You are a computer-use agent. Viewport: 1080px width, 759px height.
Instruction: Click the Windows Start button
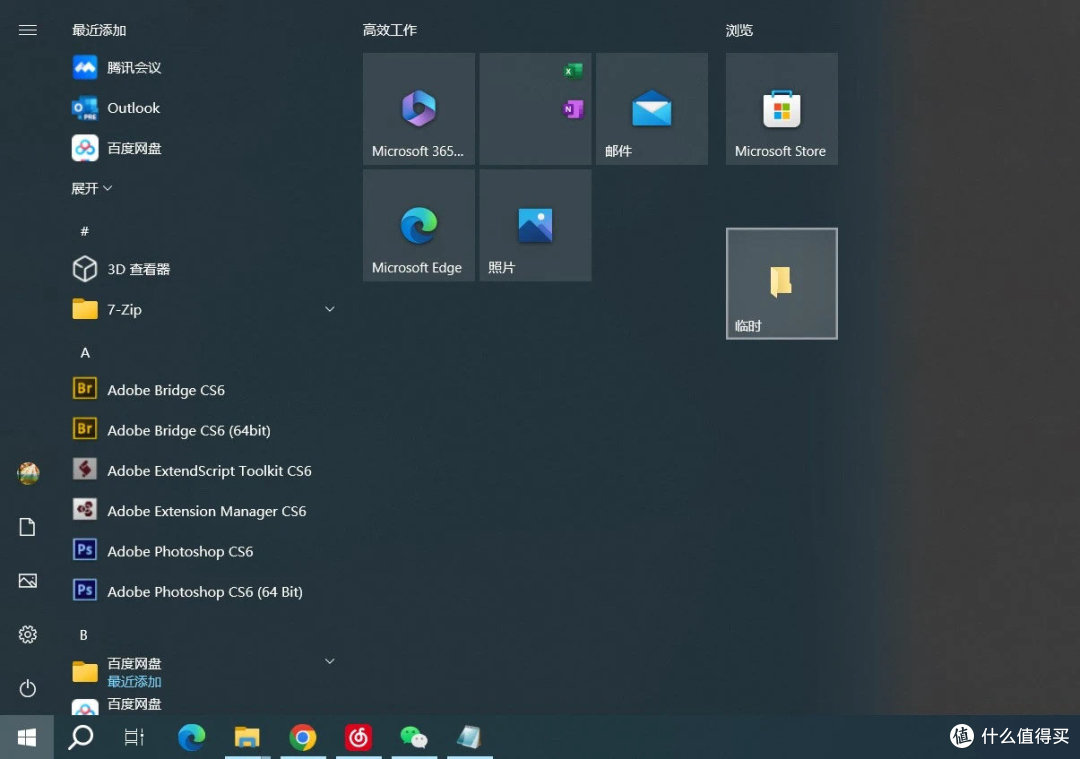(x=27, y=737)
